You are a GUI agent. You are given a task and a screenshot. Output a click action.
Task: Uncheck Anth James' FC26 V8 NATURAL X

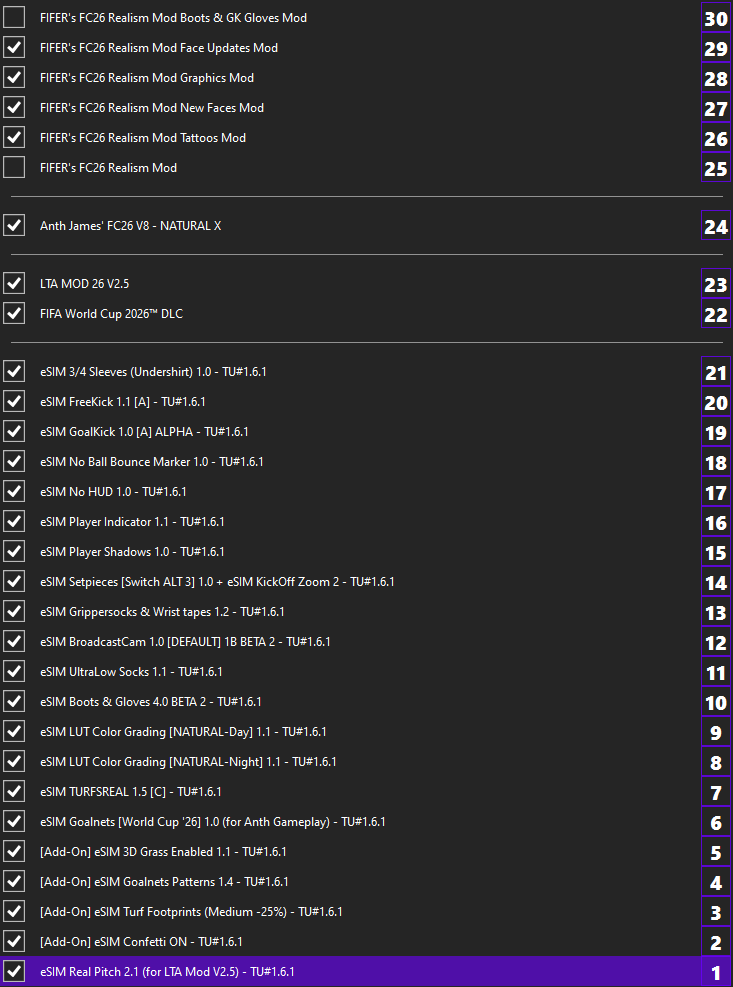point(14,225)
